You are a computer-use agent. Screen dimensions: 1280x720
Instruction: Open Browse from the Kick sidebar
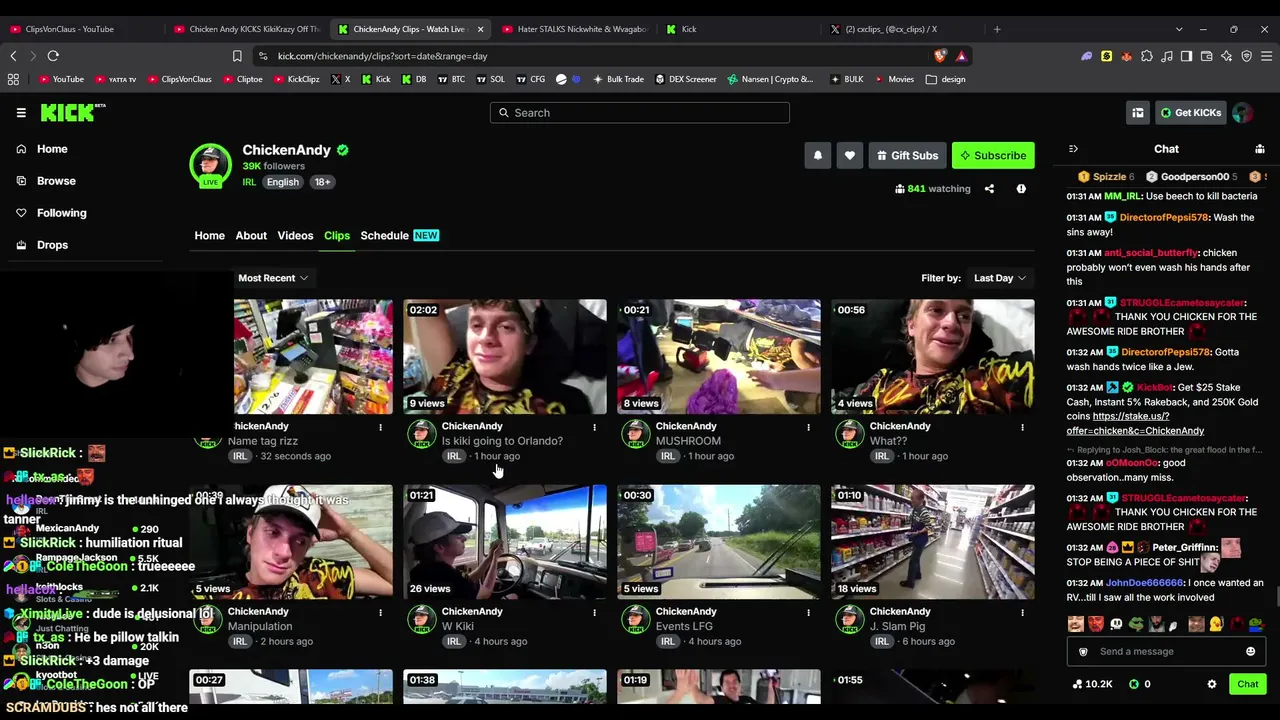coord(56,181)
